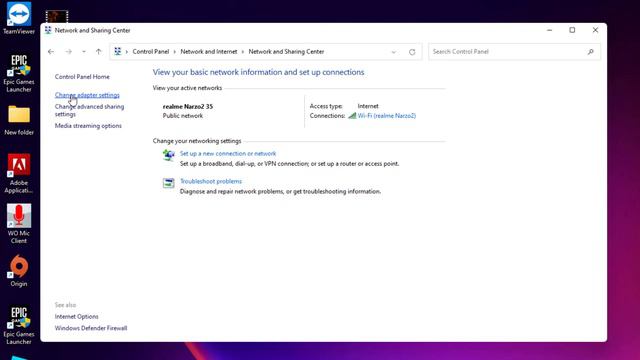Click Troubleshoot problems link
Image resolution: width=640 pixels, height=360 pixels.
point(211,181)
